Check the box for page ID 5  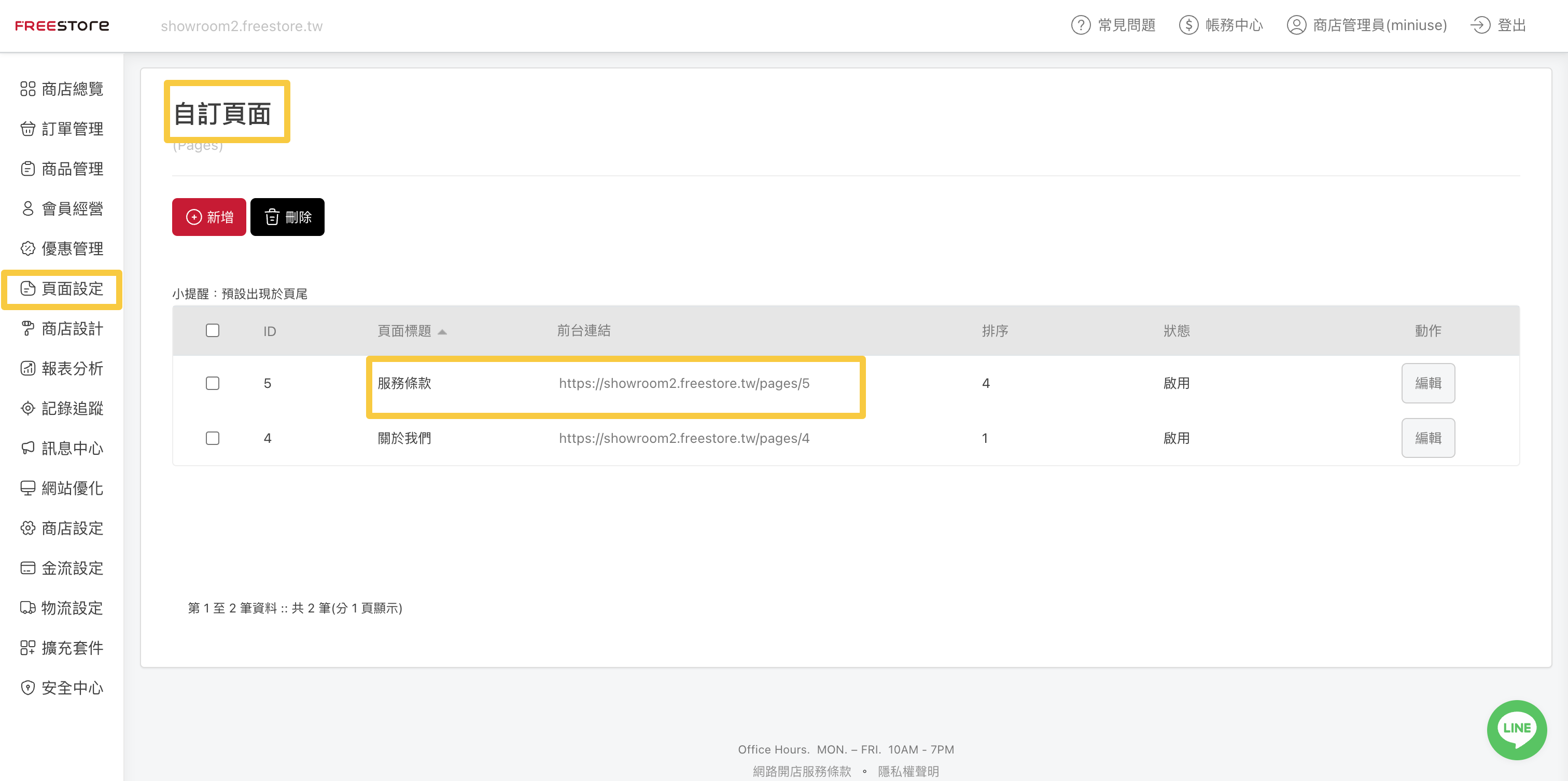213,383
